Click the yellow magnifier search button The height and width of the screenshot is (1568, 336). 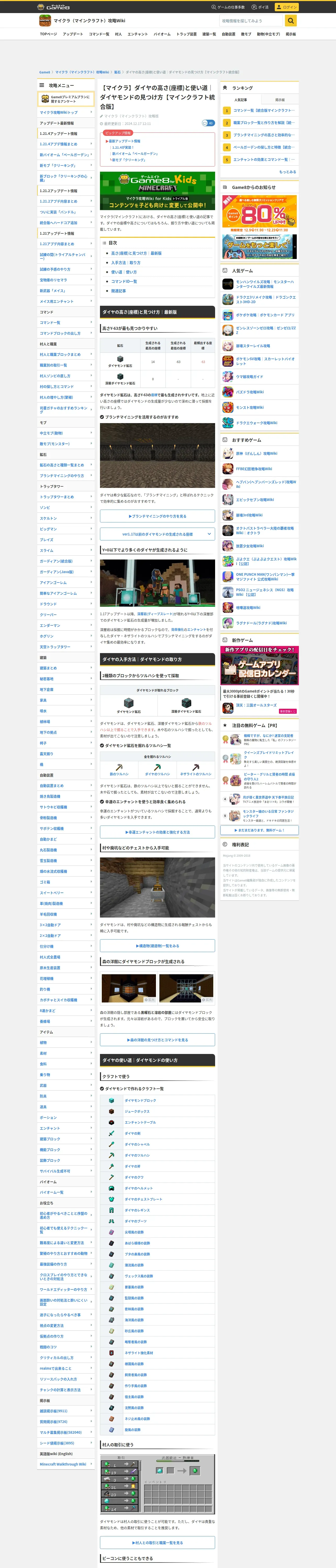point(292,21)
